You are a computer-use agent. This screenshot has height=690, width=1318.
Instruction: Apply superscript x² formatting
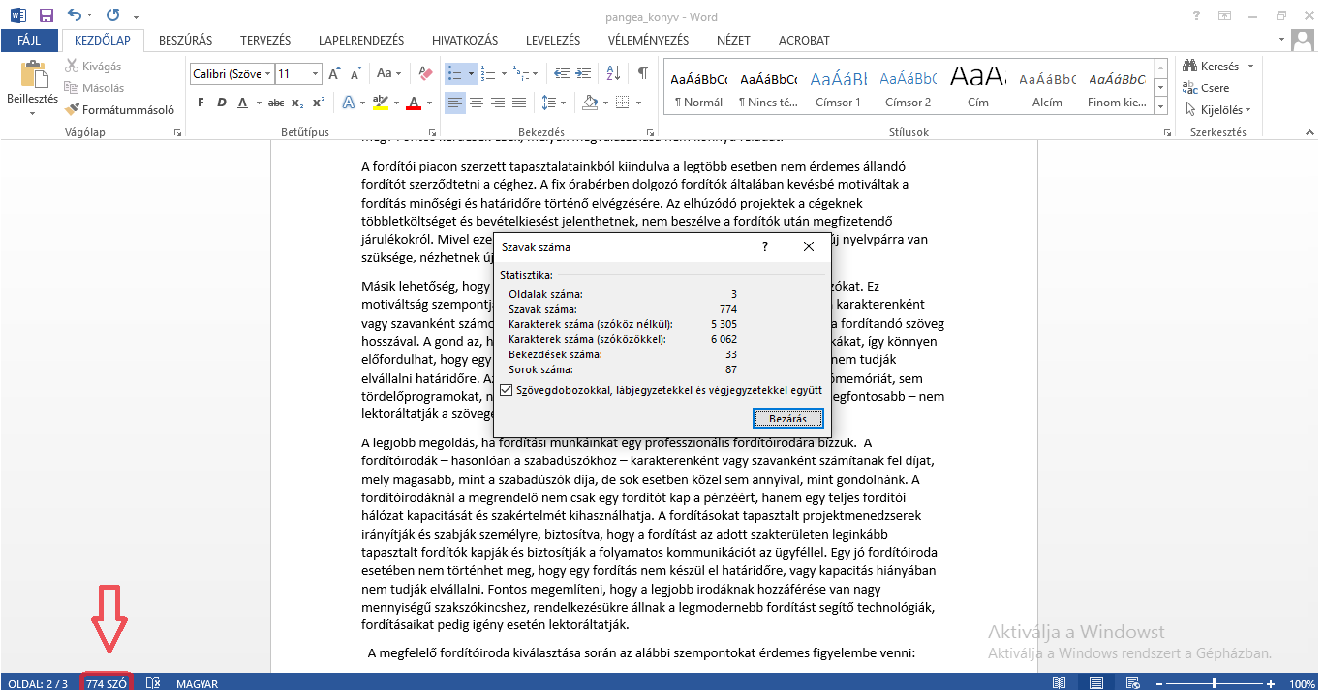coord(317,103)
